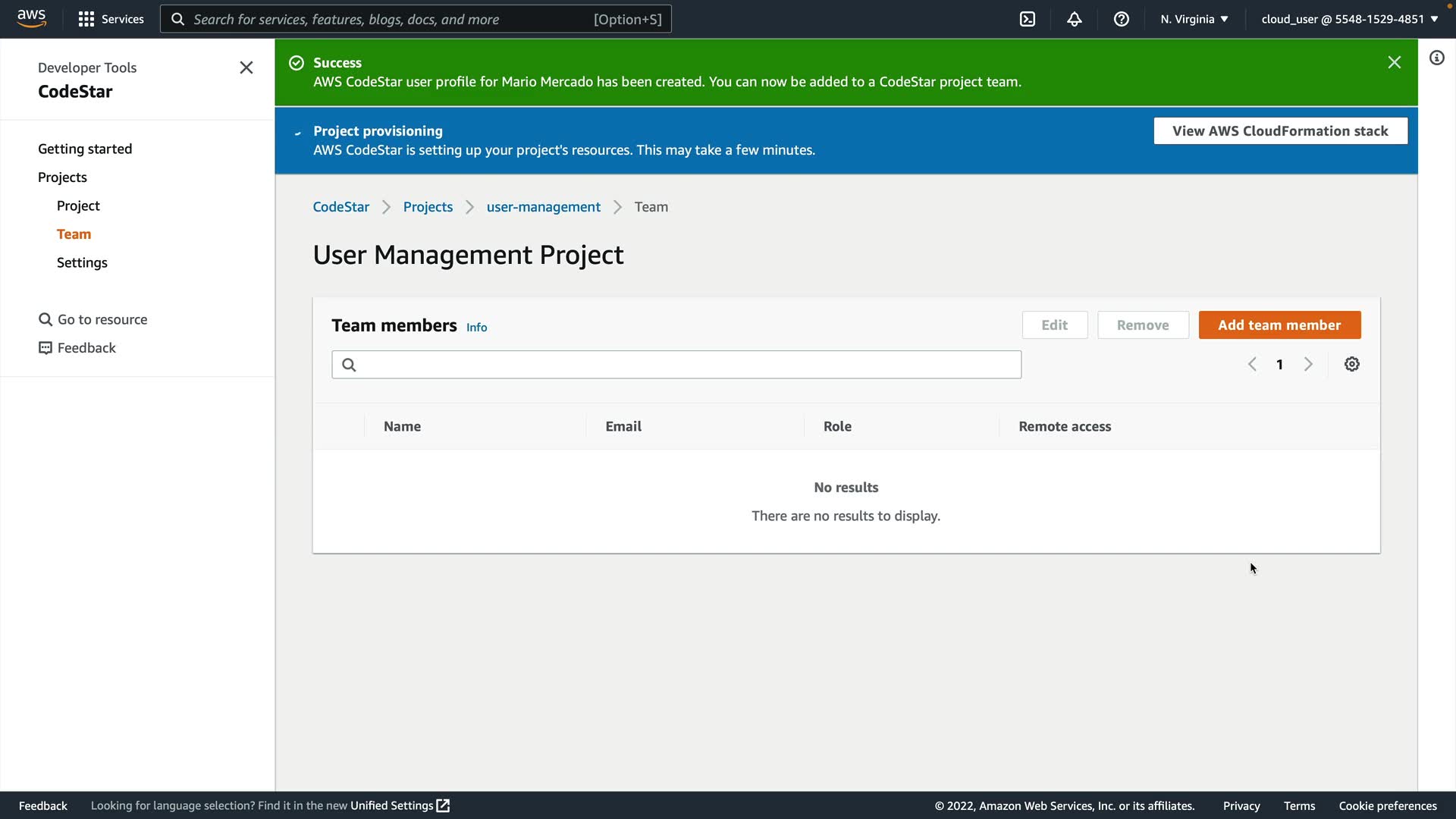The width and height of the screenshot is (1456, 819).
Task: Open the Services grid menu
Action: click(111, 19)
